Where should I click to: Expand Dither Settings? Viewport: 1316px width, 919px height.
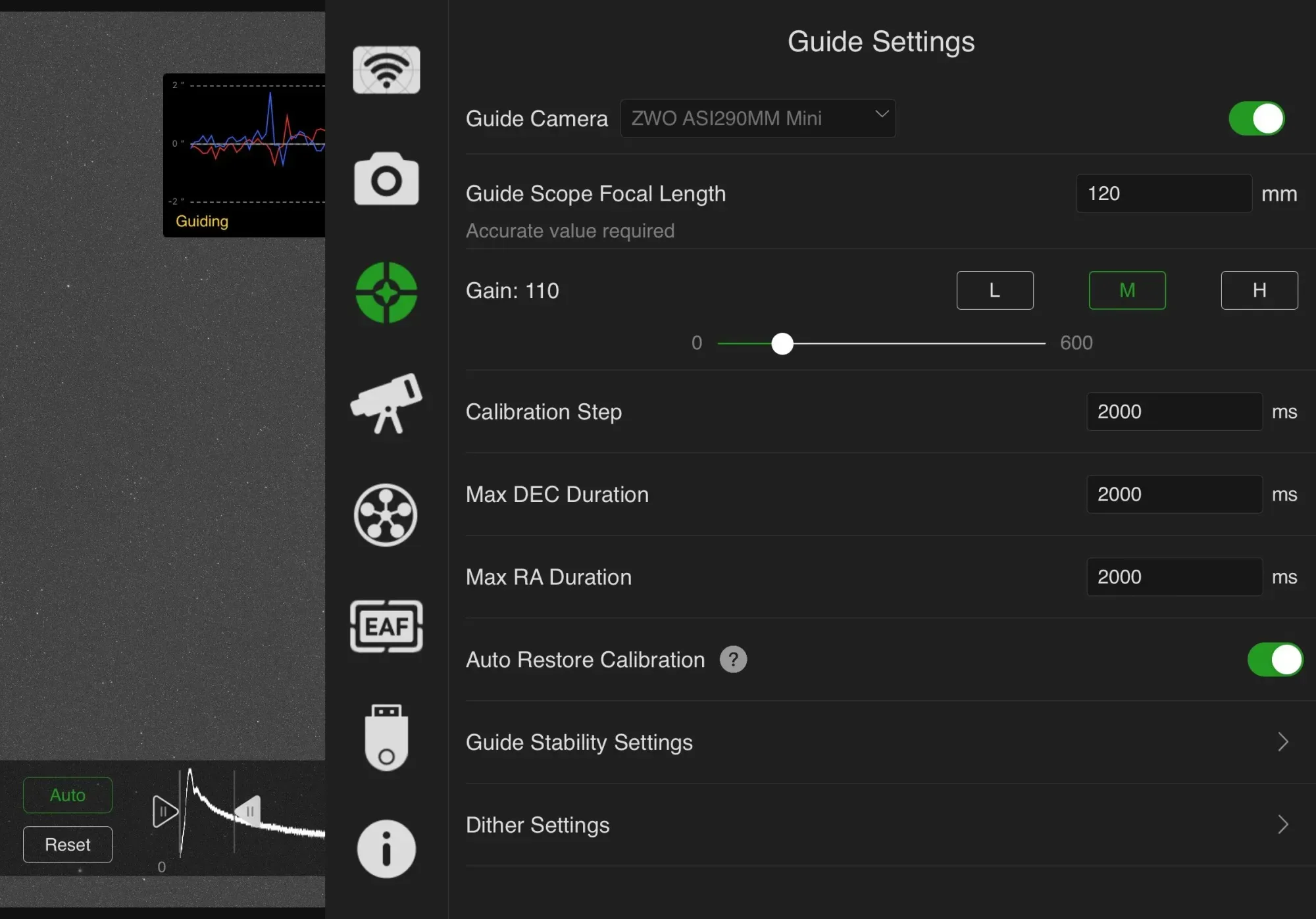[882, 825]
